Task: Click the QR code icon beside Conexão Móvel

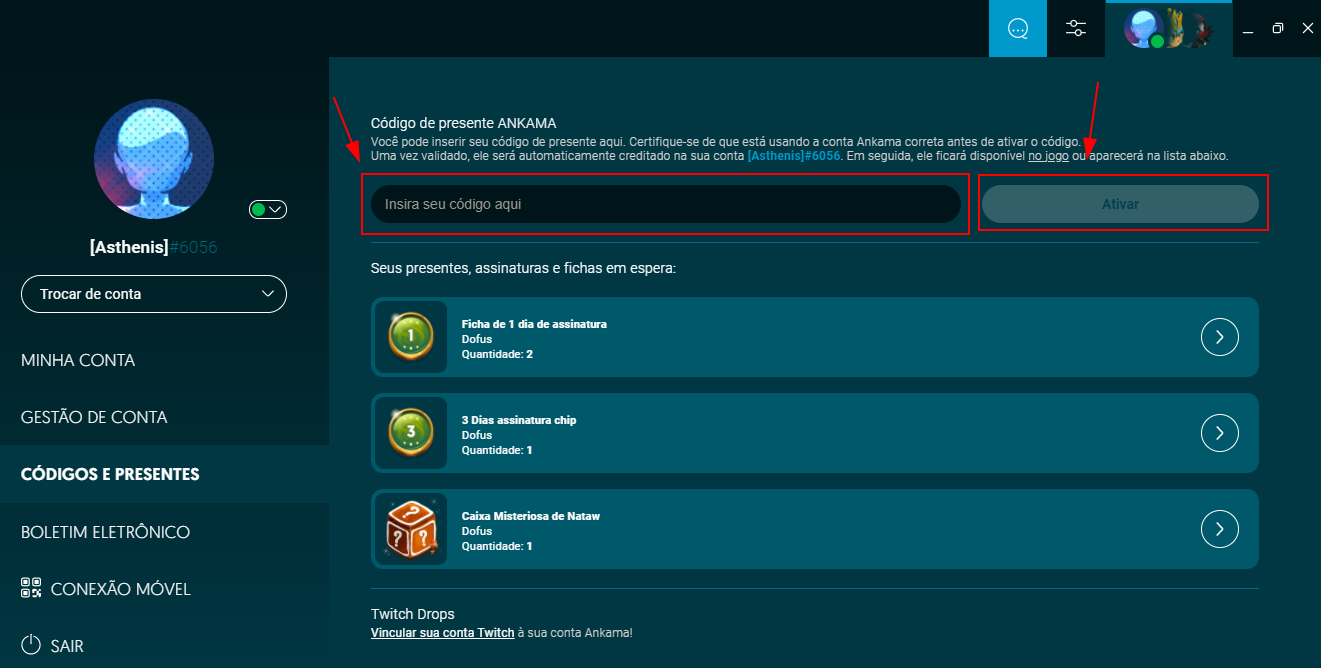Action: pyautogui.click(x=31, y=588)
